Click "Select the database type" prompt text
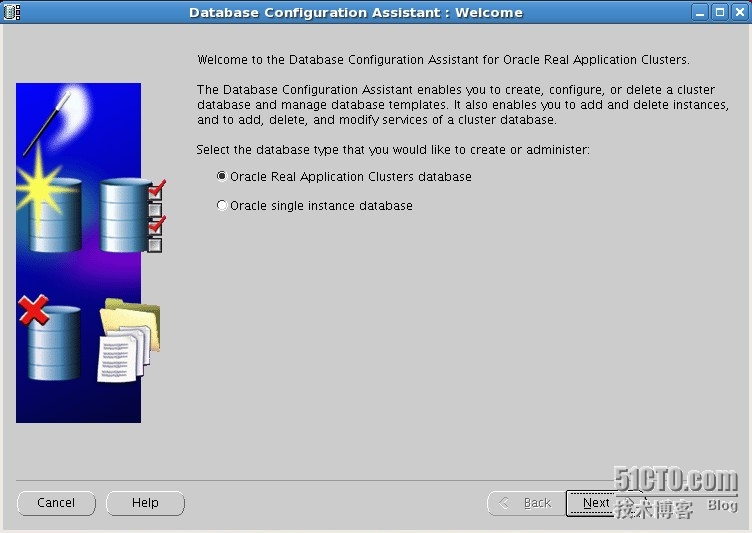This screenshot has width=752, height=533. pyautogui.click(x=393, y=150)
